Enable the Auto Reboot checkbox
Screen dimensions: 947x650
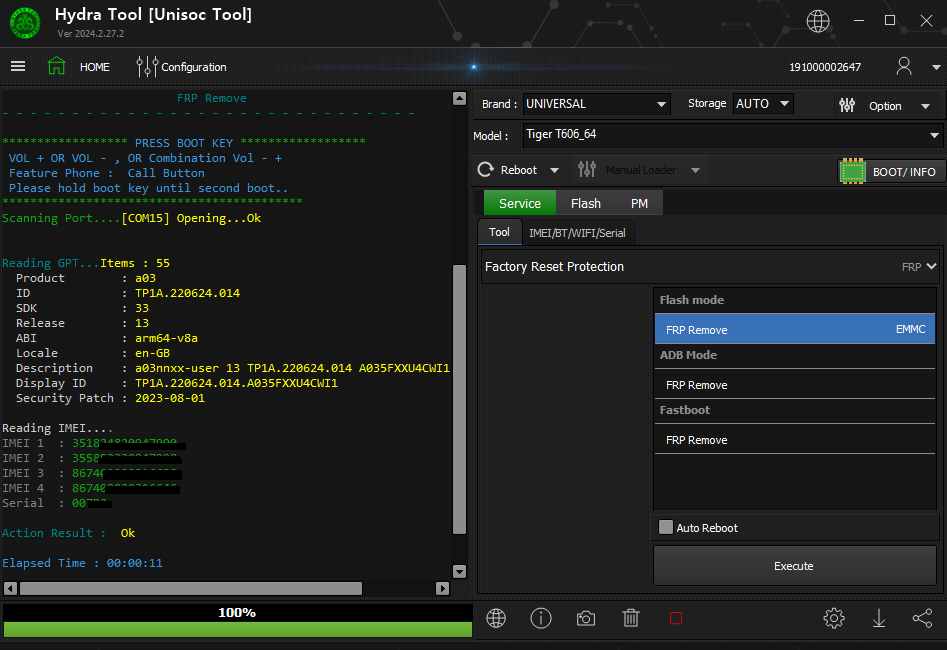click(x=666, y=528)
